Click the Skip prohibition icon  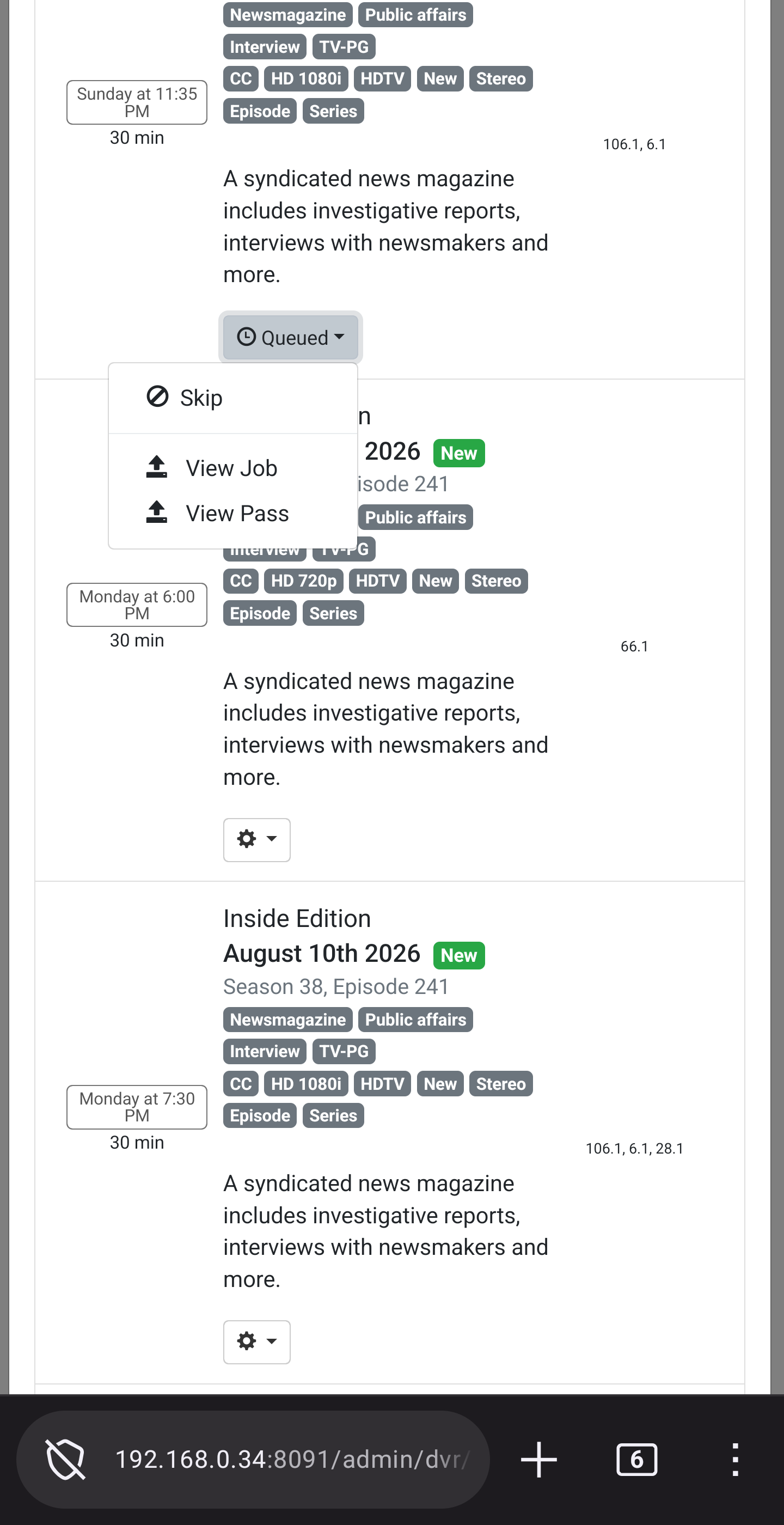[157, 396]
